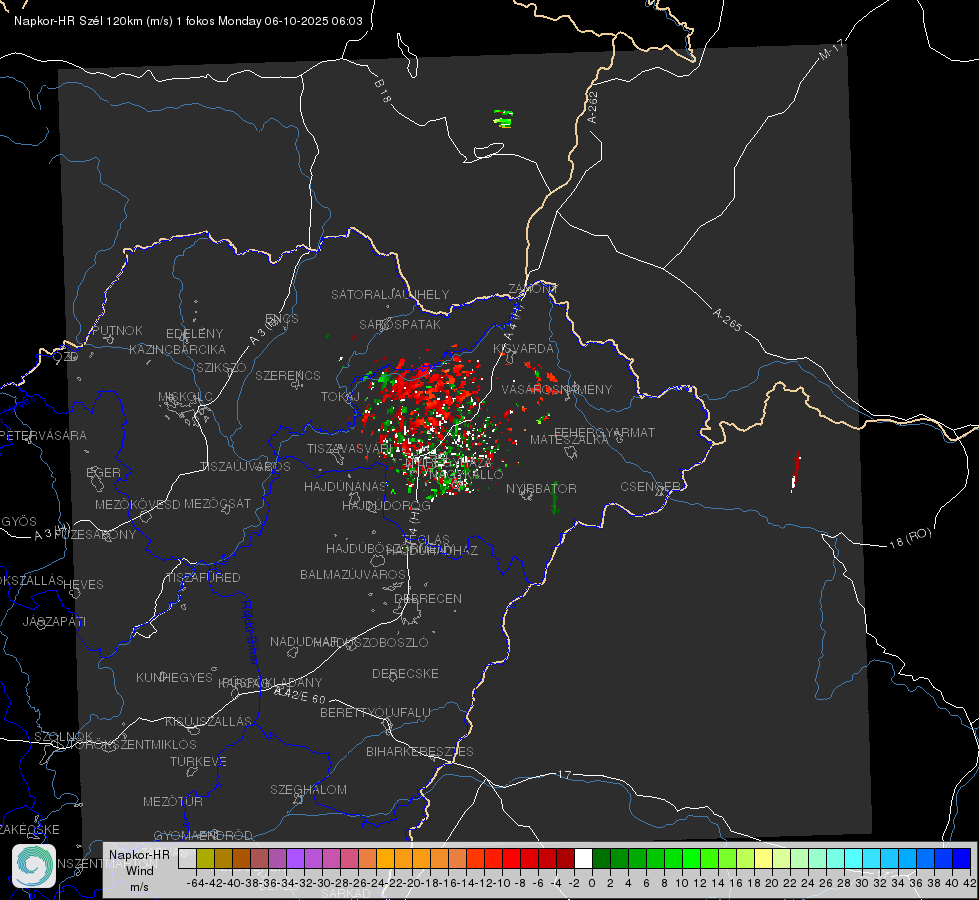Click the BIHARKERESZTES city label

[420, 751]
